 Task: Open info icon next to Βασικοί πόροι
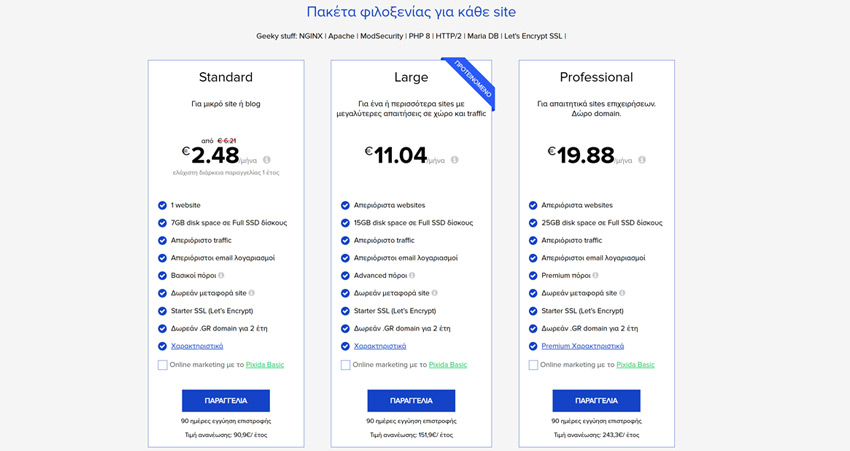(x=221, y=275)
